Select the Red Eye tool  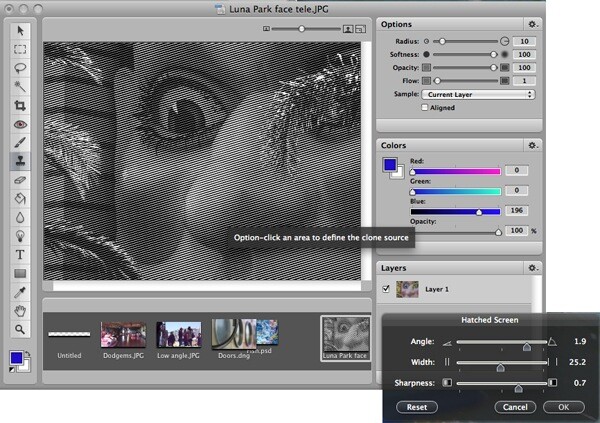coord(20,124)
